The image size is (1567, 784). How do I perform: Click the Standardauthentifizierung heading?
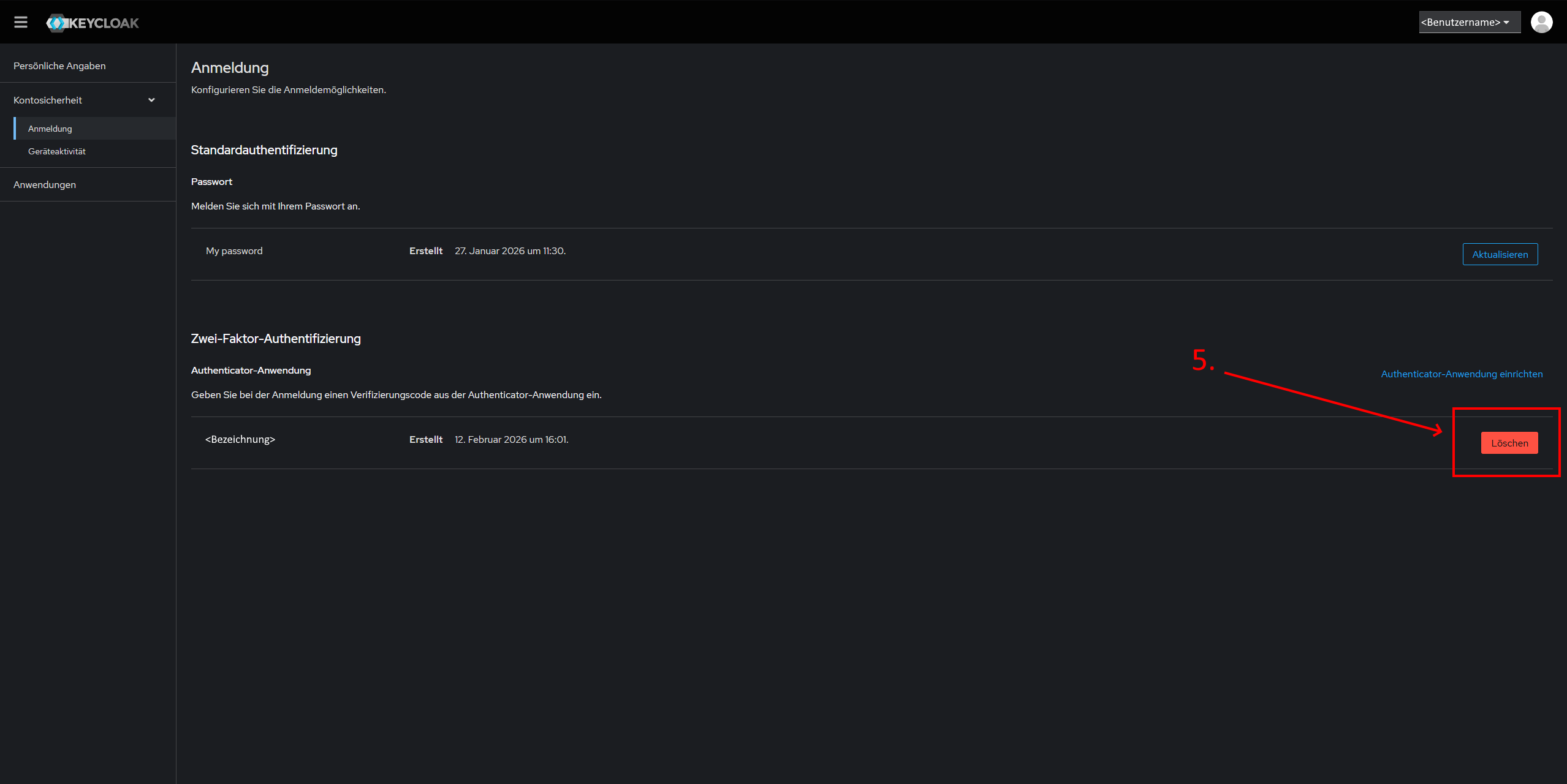(264, 150)
